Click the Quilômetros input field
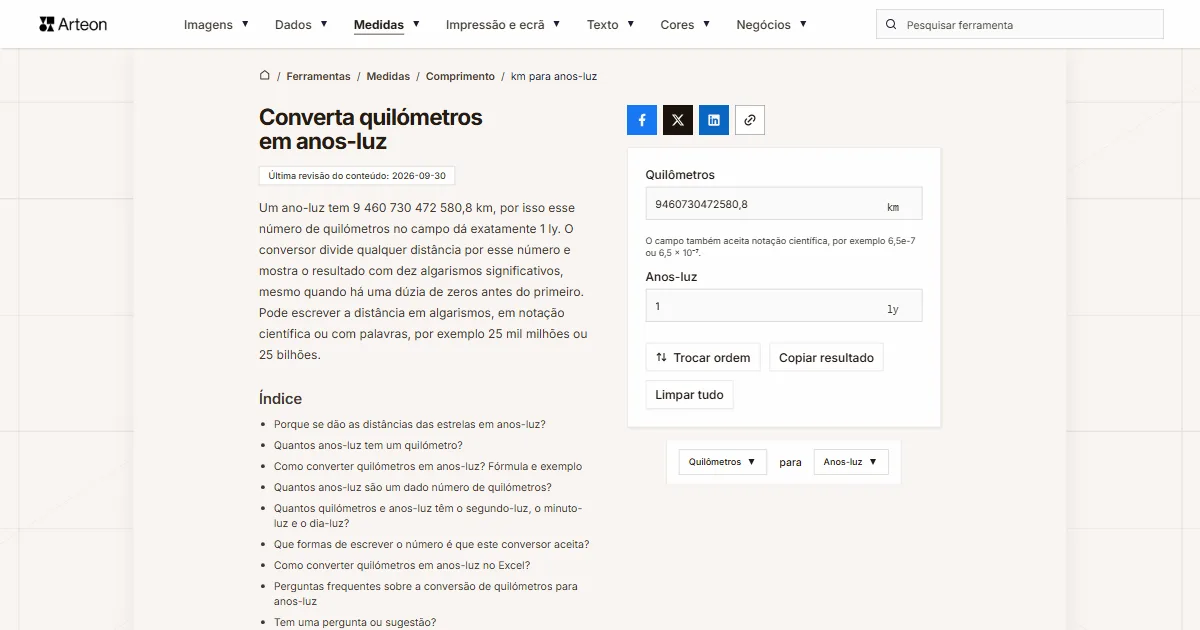This screenshot has height=630, width=1200. (x=784, y=204)
